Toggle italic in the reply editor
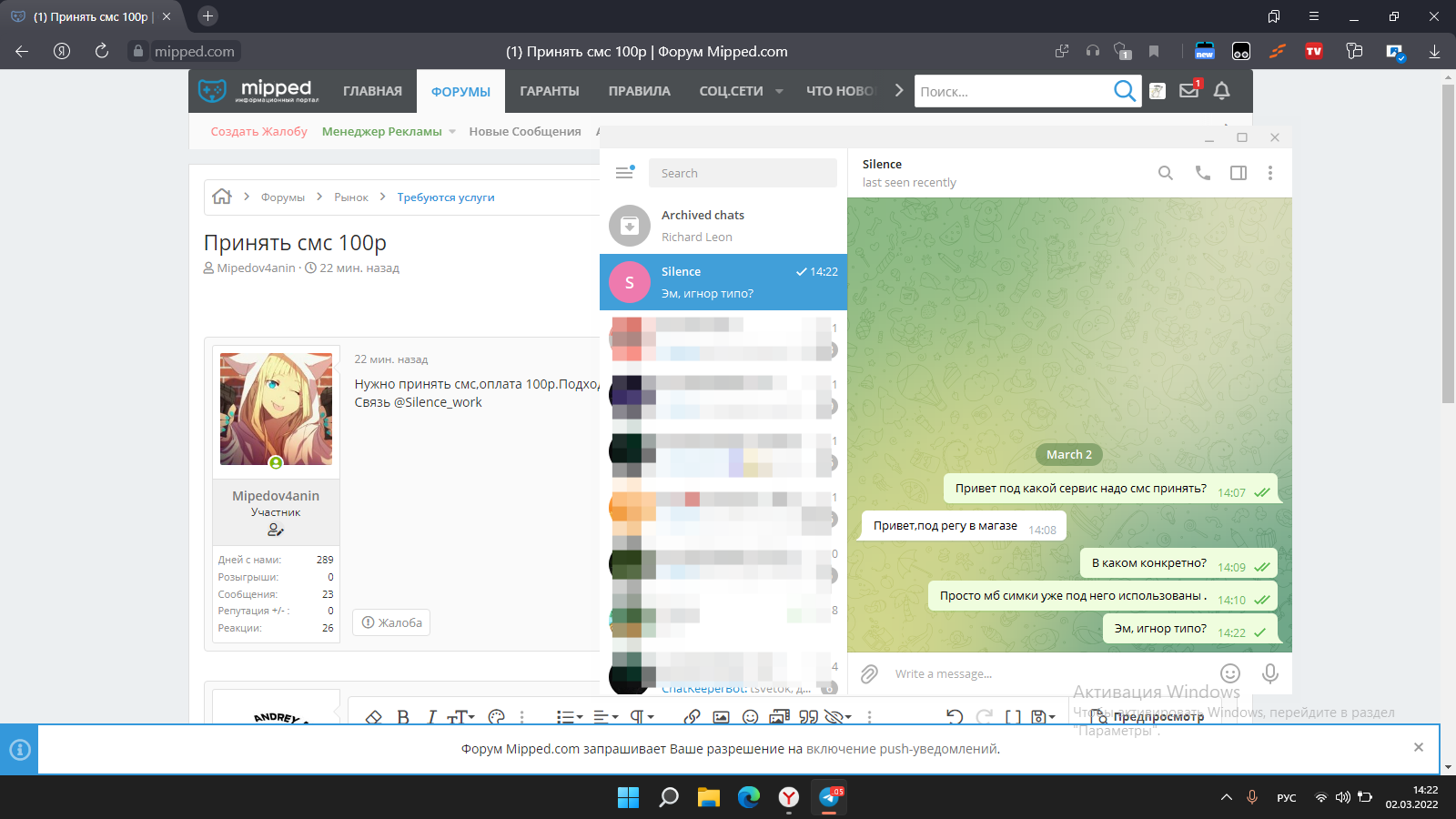Viewport: 1456px width, 819px height. (431, 717)
